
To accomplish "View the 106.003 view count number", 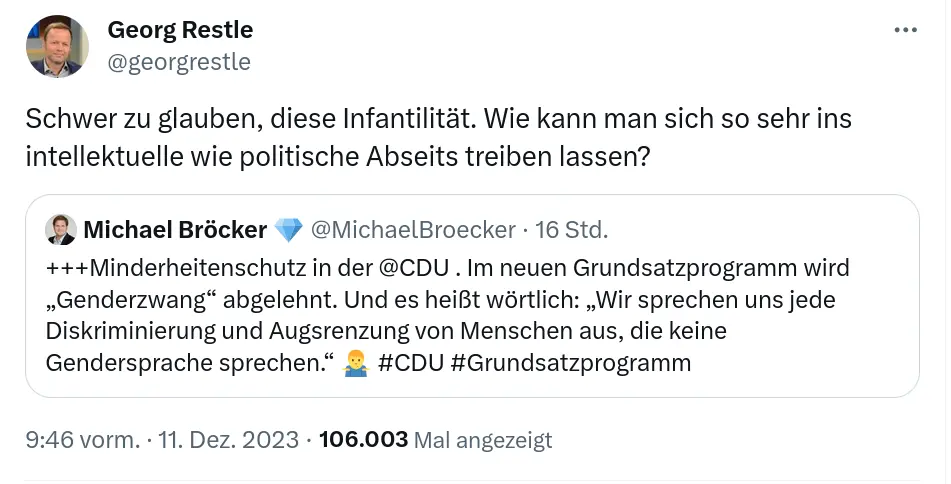I will [x=363, y=439].
